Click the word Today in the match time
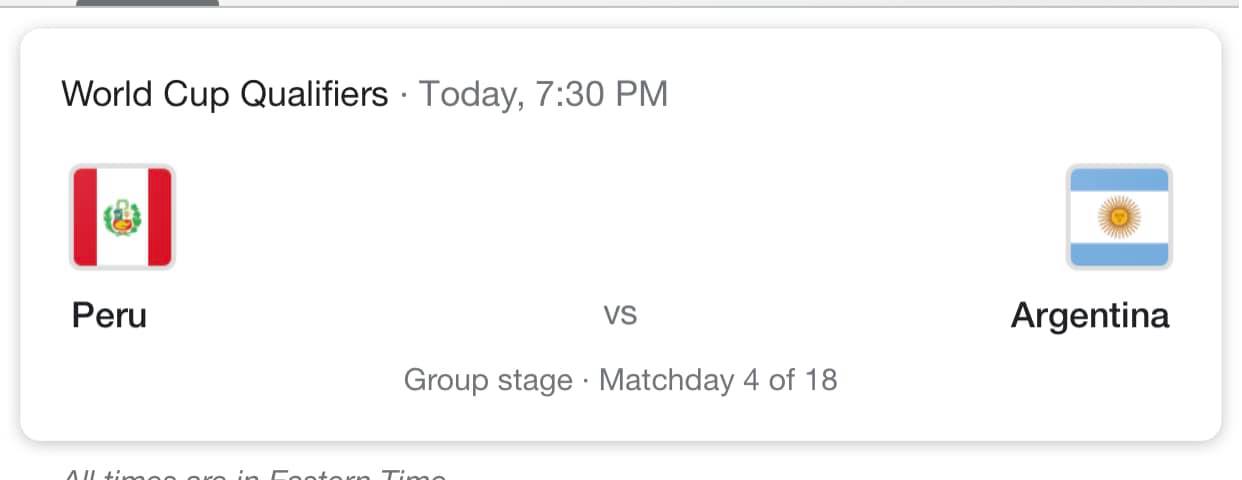Screen dimensions: 1242x480 point(466,94)
